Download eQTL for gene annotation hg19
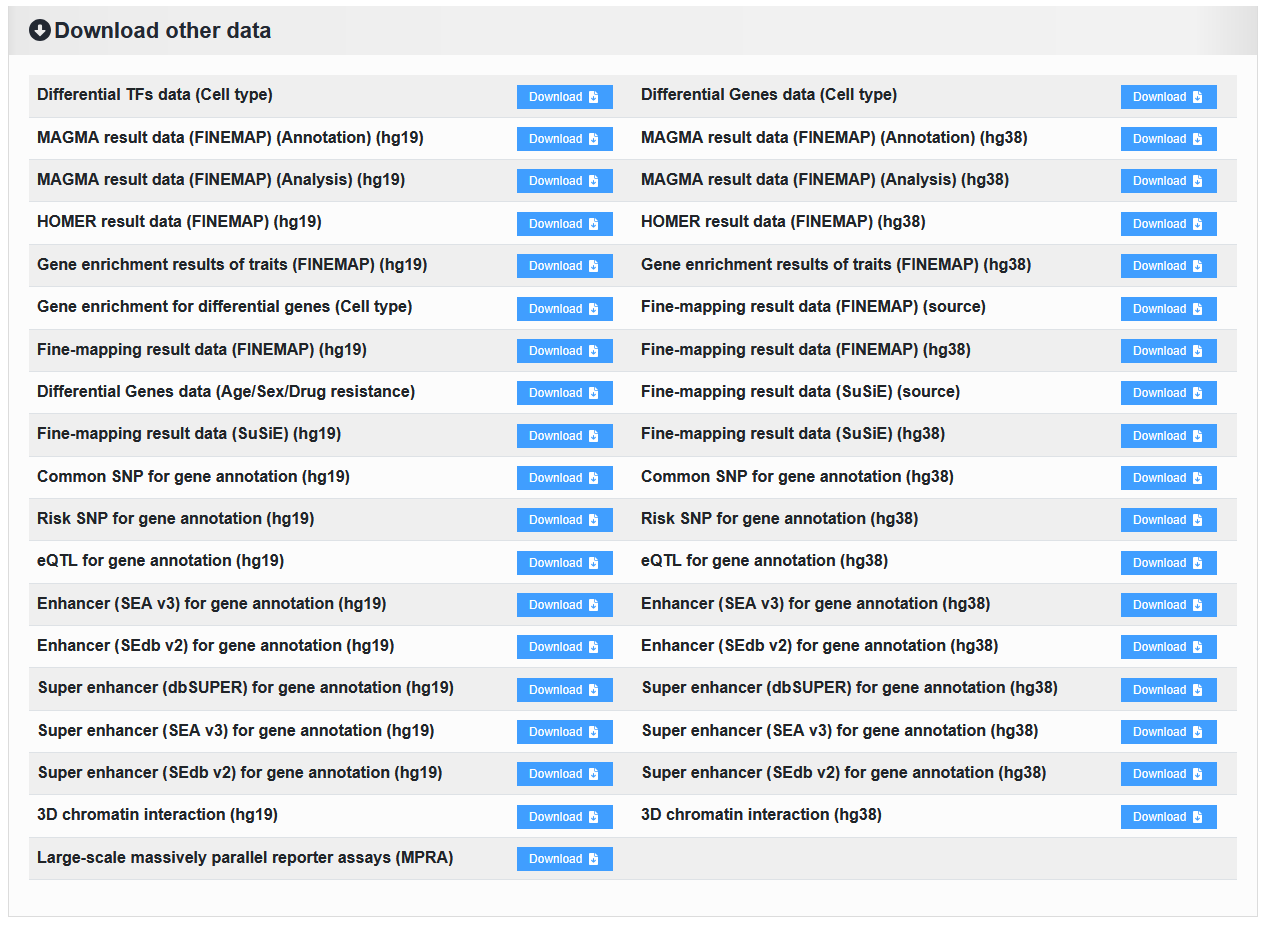 click(565, 563)
